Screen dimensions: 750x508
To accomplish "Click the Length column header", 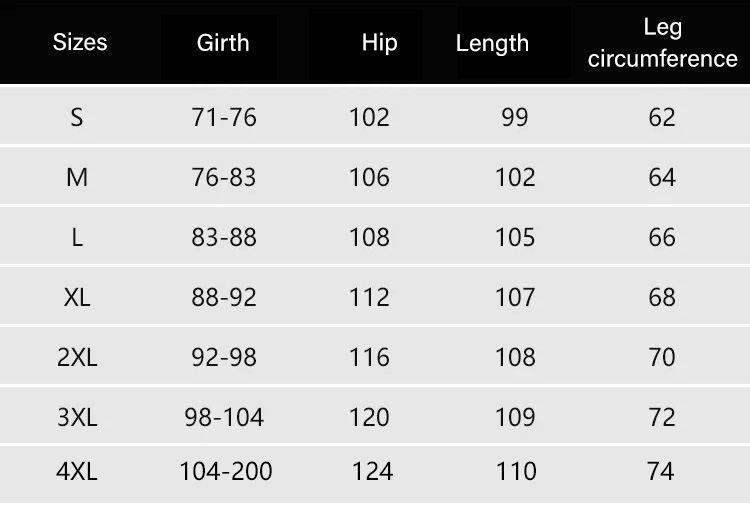I will click(x=492, y=43).
